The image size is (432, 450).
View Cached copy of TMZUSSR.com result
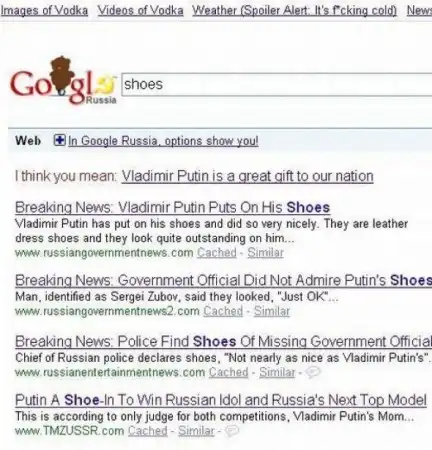coord(148,431)
